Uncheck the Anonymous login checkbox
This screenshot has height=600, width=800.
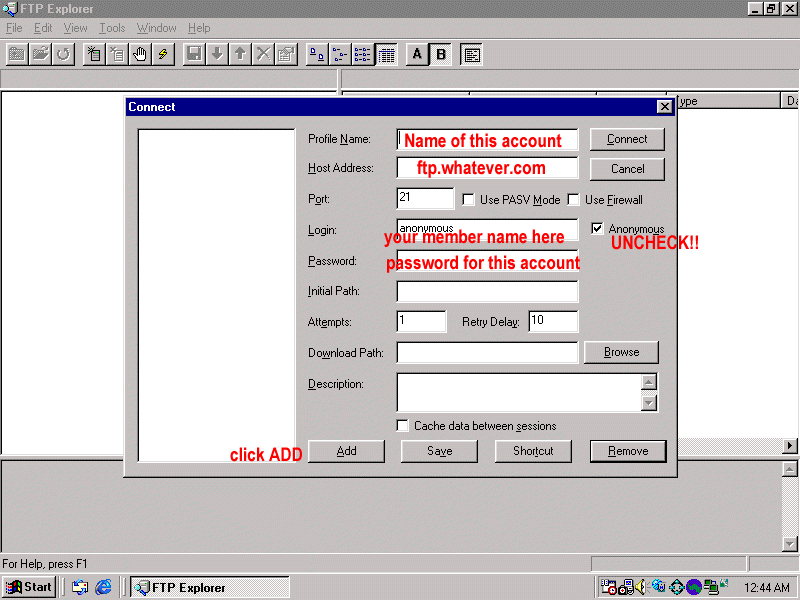tap(598, 229)
